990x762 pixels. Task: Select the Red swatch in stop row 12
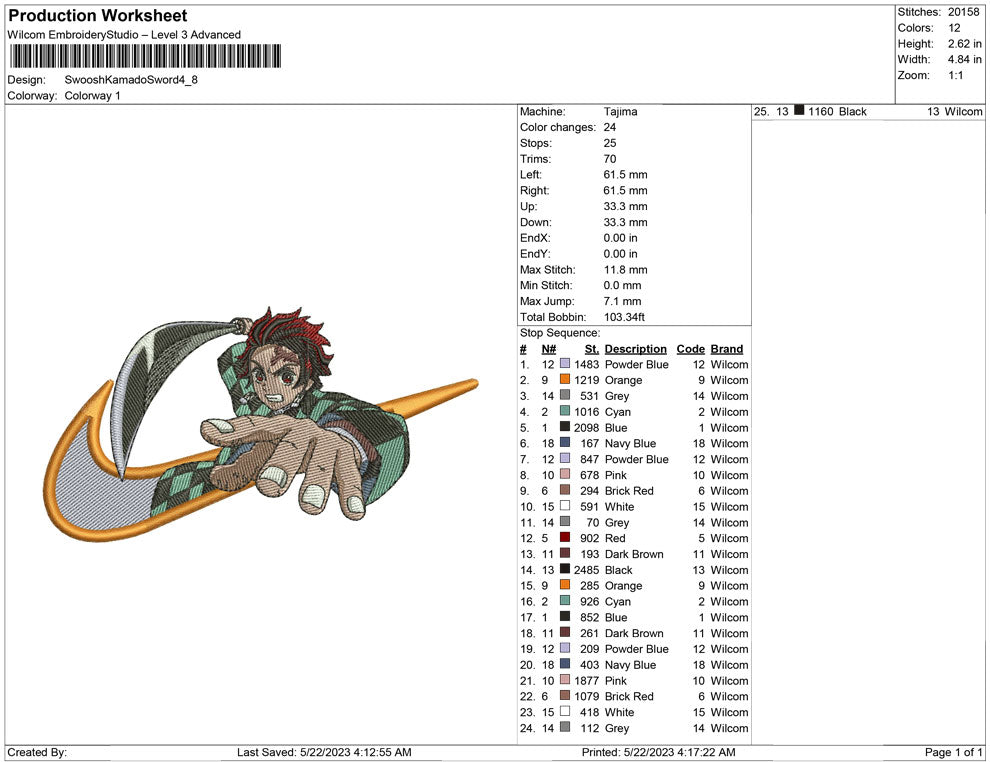(x=564, y=537)
